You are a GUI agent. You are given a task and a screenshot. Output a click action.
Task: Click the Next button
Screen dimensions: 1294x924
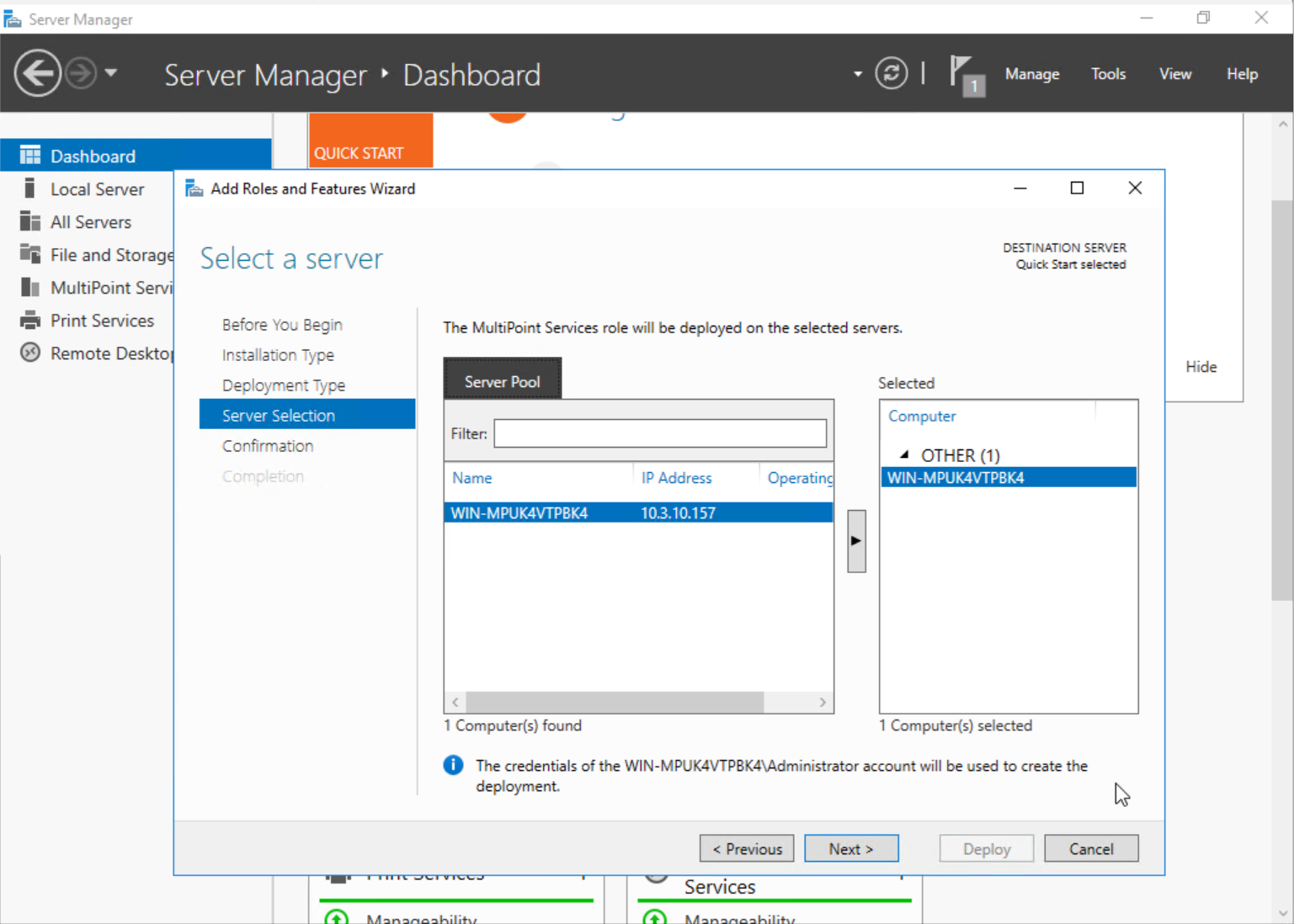851,848
